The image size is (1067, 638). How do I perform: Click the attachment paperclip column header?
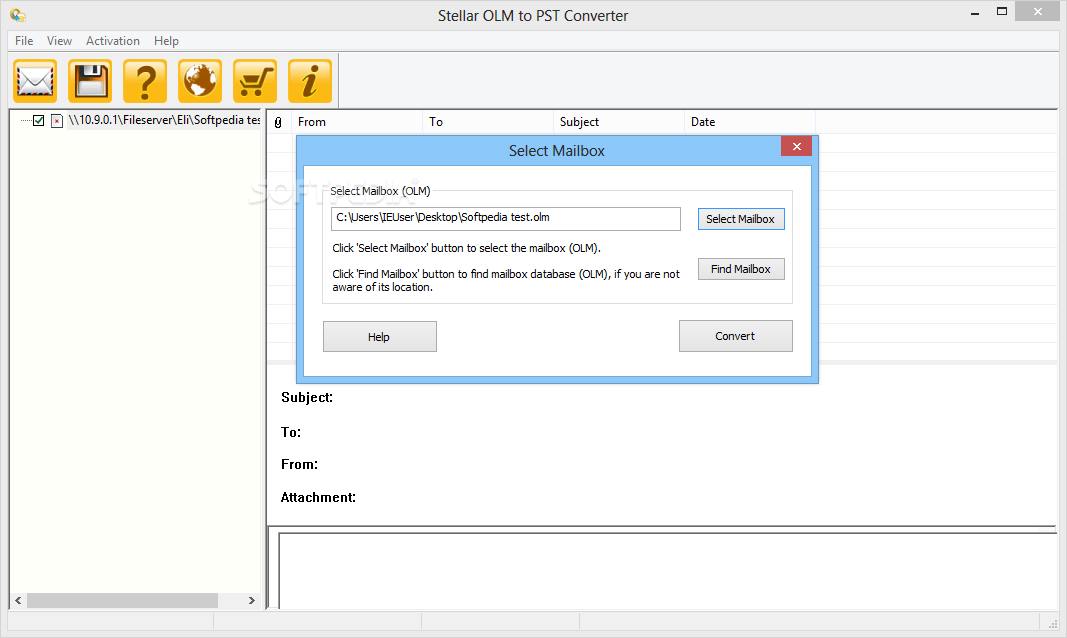pyautogui.click(x=278, y=122)
